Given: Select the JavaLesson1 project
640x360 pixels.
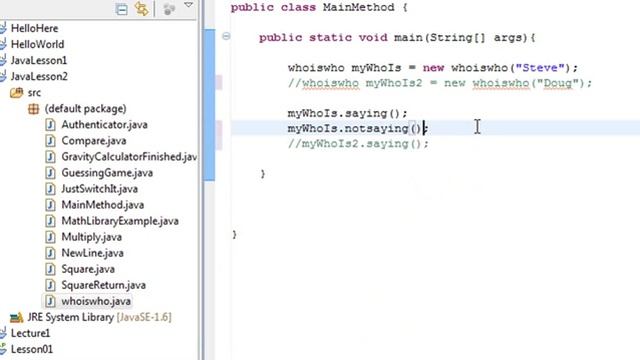Looking at the screenshot, I should point(39,60).
